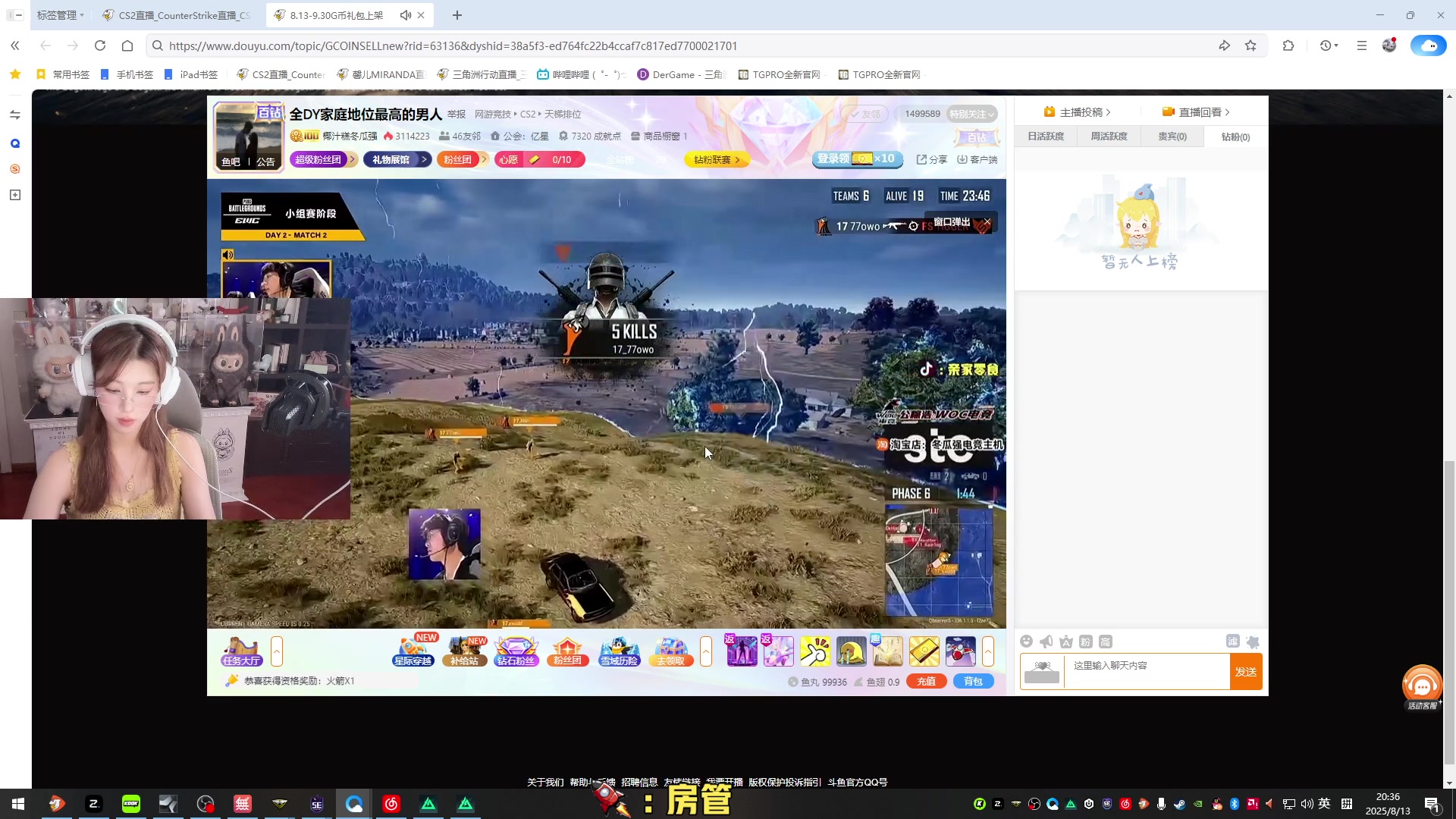Expand the gift list arrow at right end
This screenshot has height=819, width=1456.
(988, 651)
